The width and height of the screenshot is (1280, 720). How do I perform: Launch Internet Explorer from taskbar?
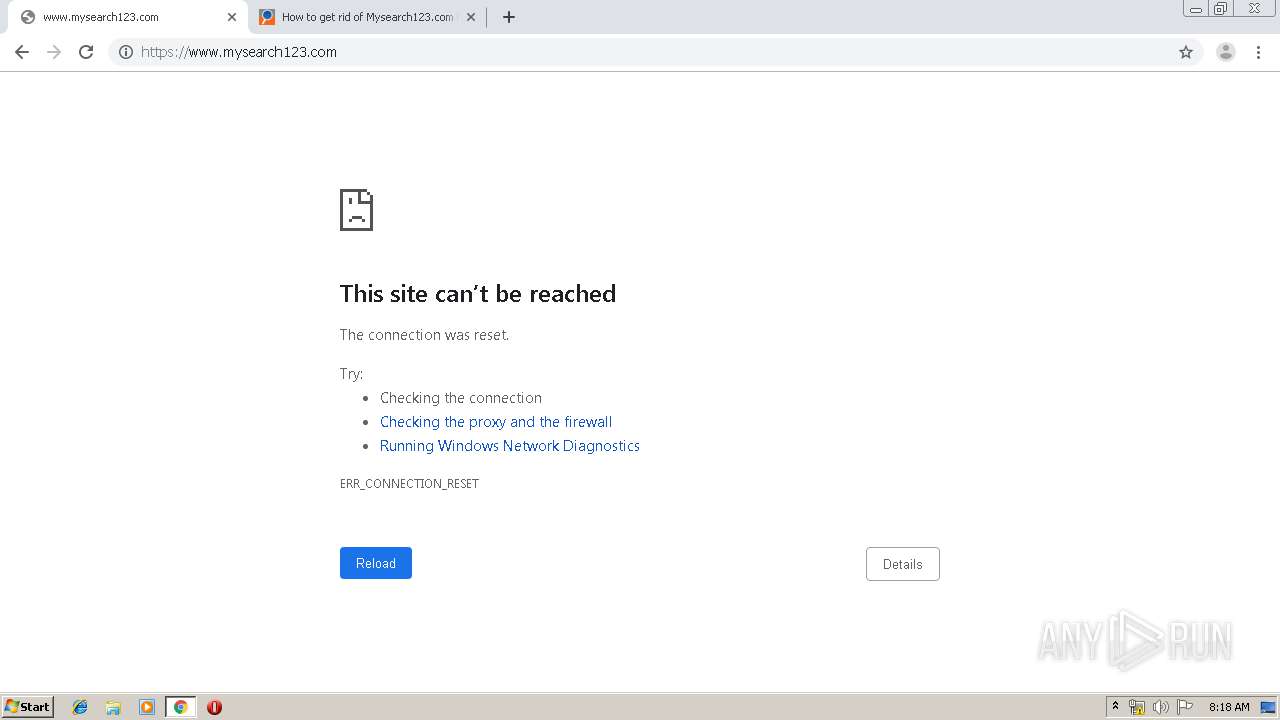pos(80,707)
